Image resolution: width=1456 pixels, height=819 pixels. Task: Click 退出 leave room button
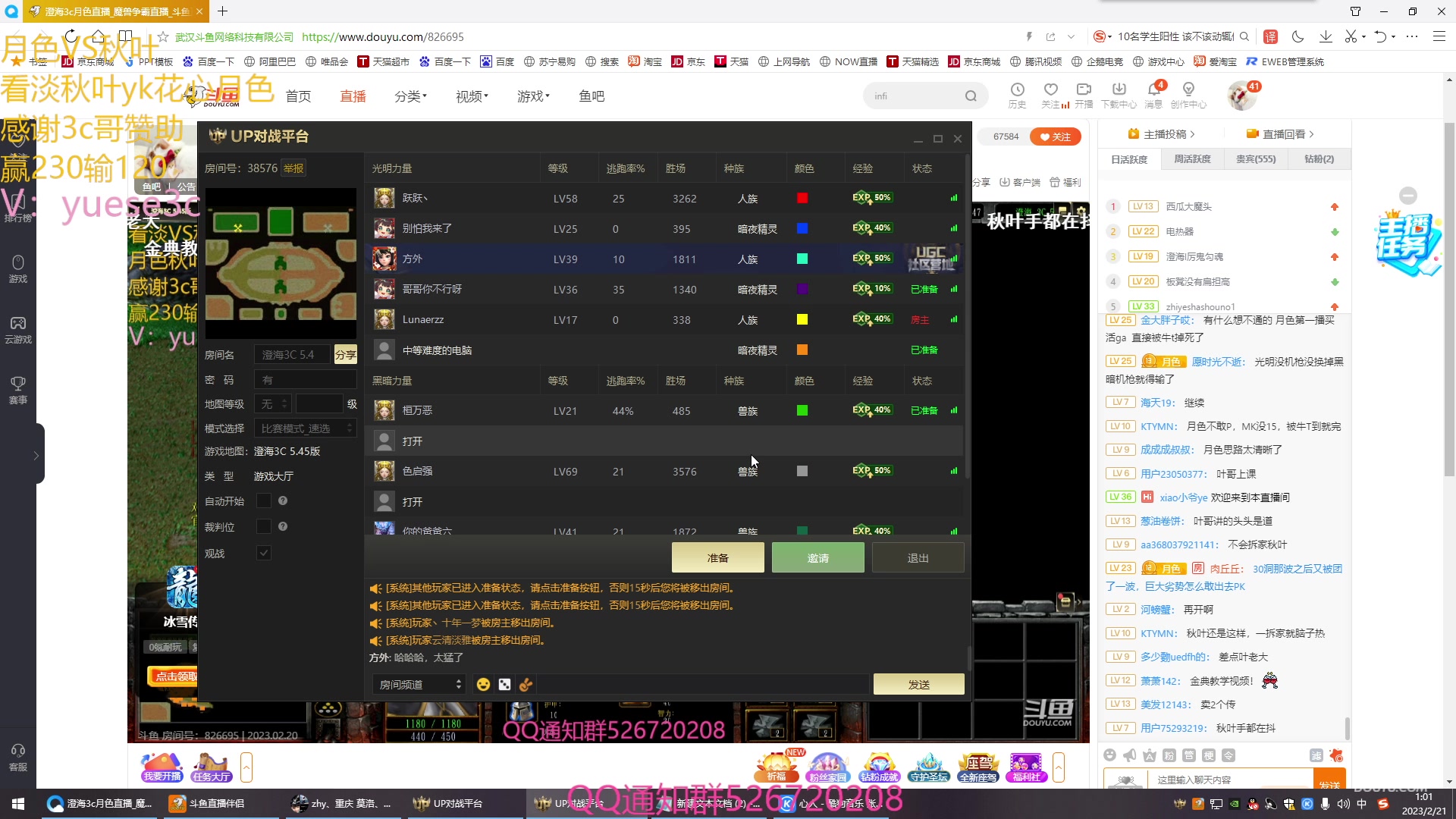pos(918,558)
